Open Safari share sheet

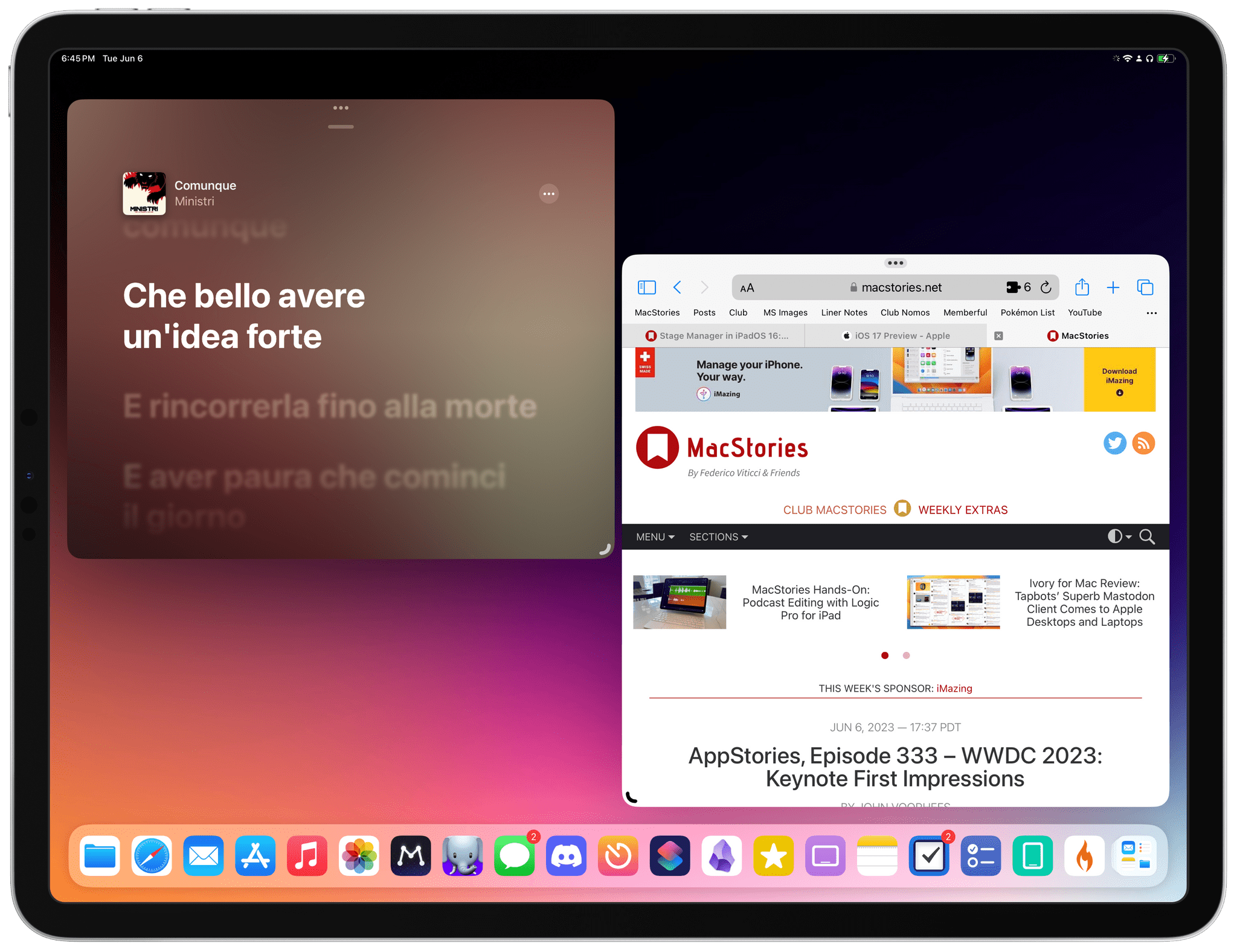click(x=1082, y=287)
